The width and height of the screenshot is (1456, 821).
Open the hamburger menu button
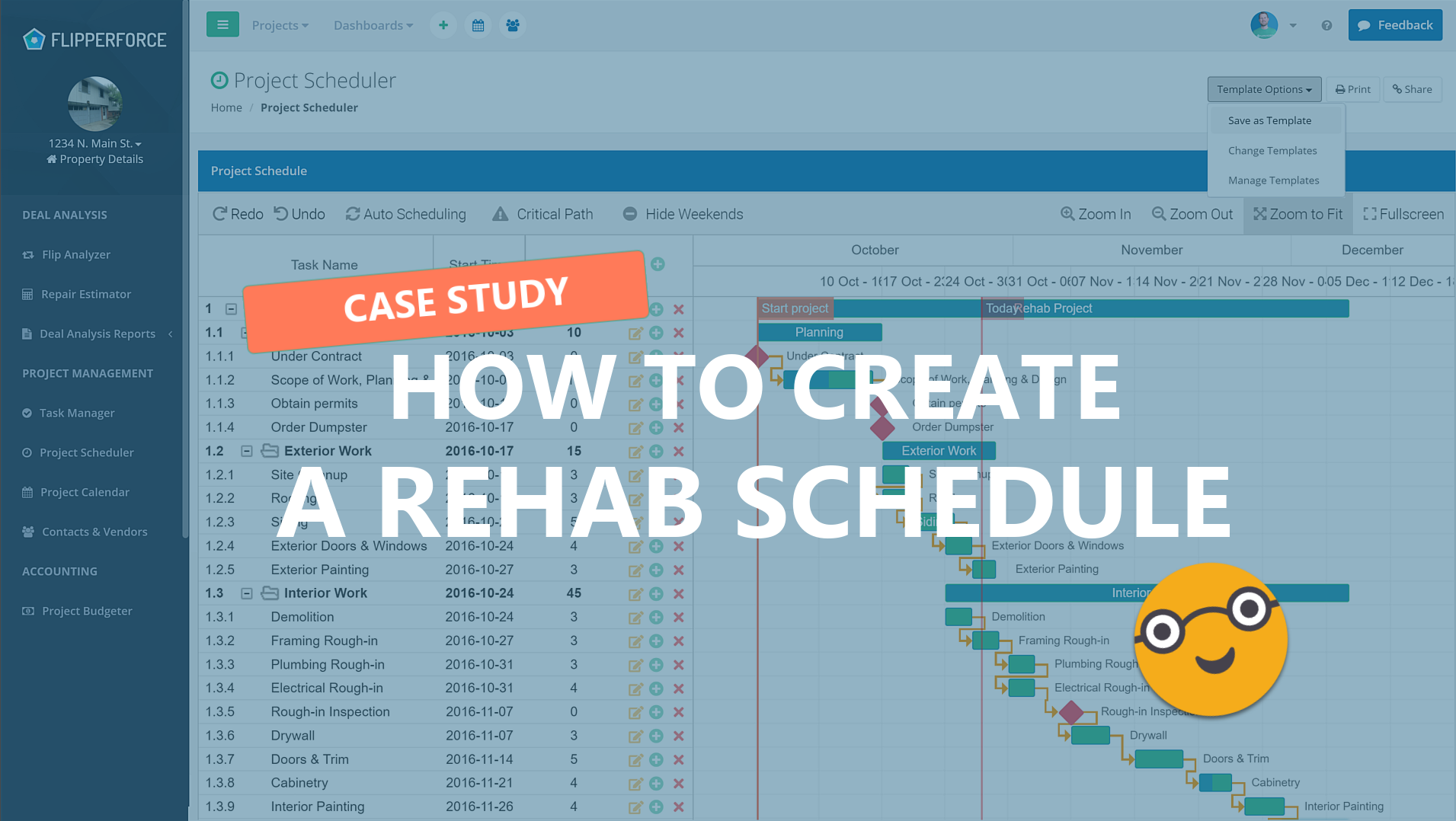tap(222, 25)
